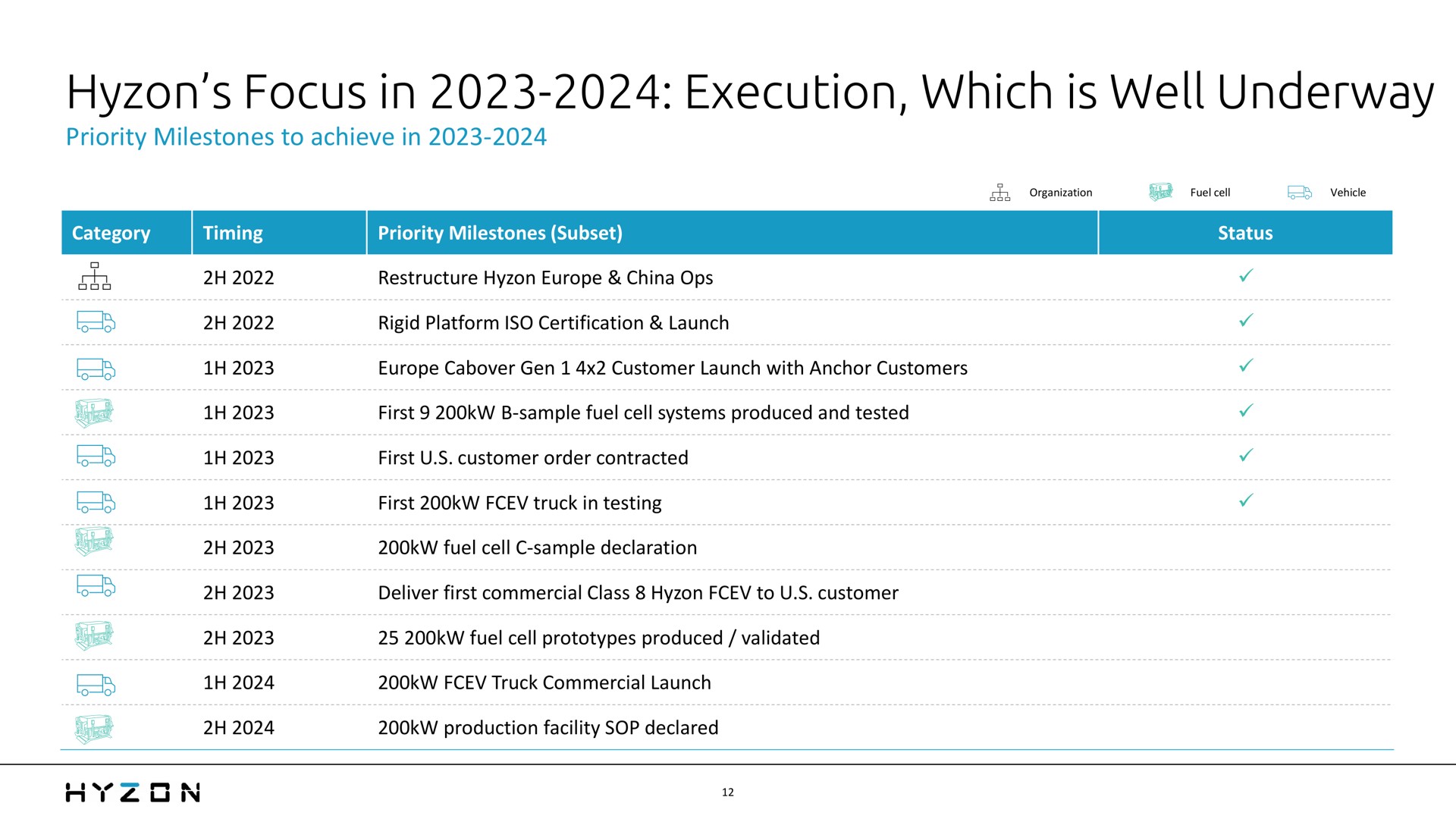Click status checkmark for Rigid Platform ISO Certification
The height and width of the screenshot is (819, 1456).
click(x=1246, y=321)
